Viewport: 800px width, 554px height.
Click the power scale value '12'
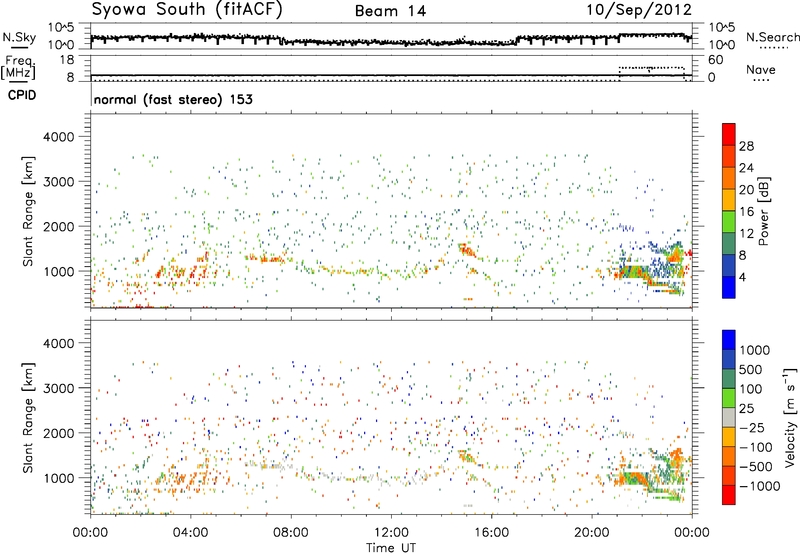746,234
